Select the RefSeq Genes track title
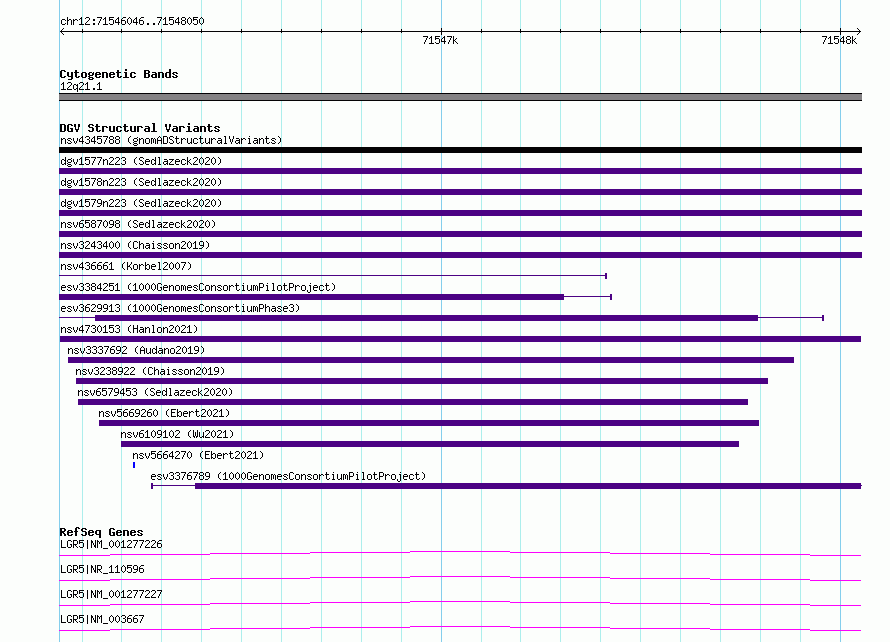Screen dimensions: 890x642 tap(101, 532)
